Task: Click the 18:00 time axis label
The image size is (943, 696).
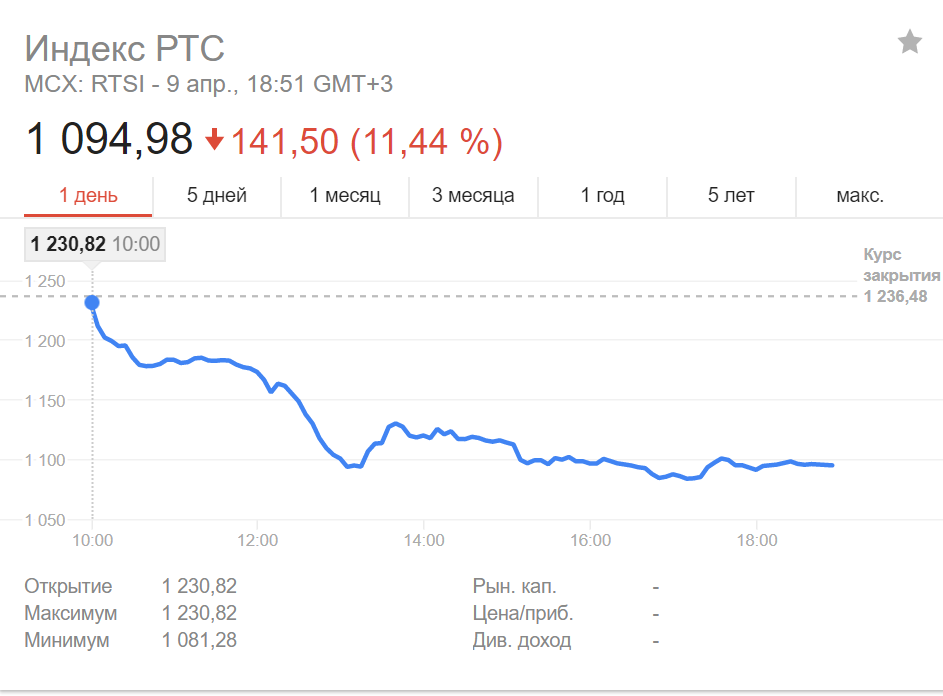Action: point(757,541)
